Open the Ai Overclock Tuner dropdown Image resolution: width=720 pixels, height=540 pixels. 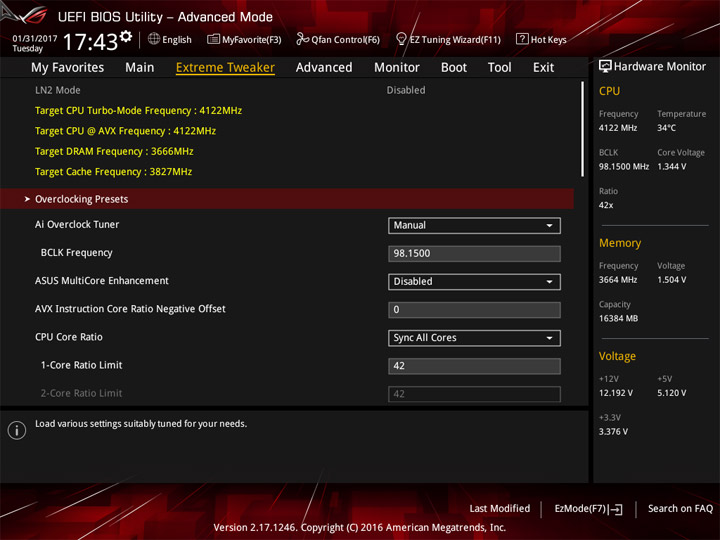(474, 225)
